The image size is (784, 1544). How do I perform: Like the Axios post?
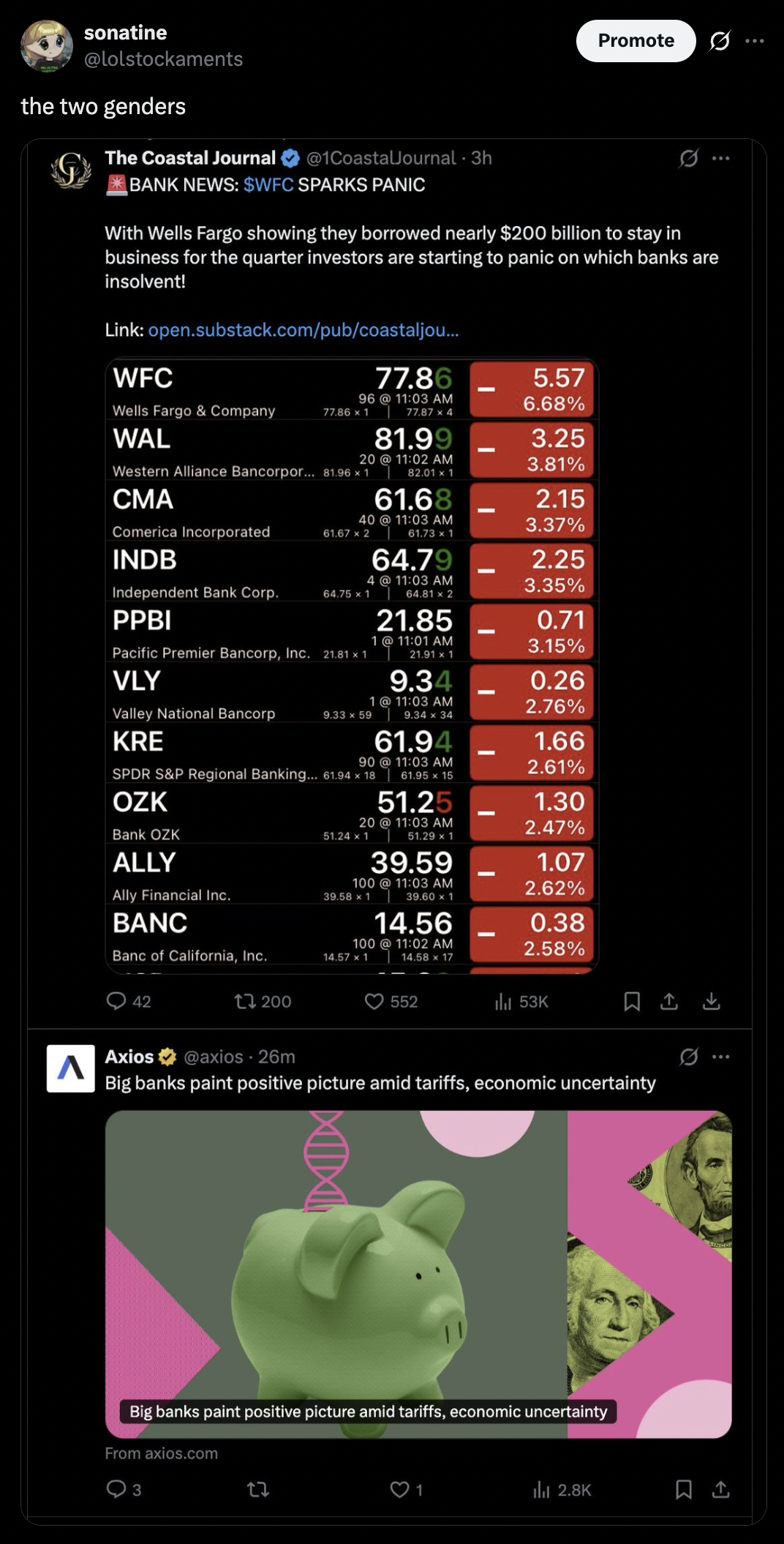[406, 1489]
